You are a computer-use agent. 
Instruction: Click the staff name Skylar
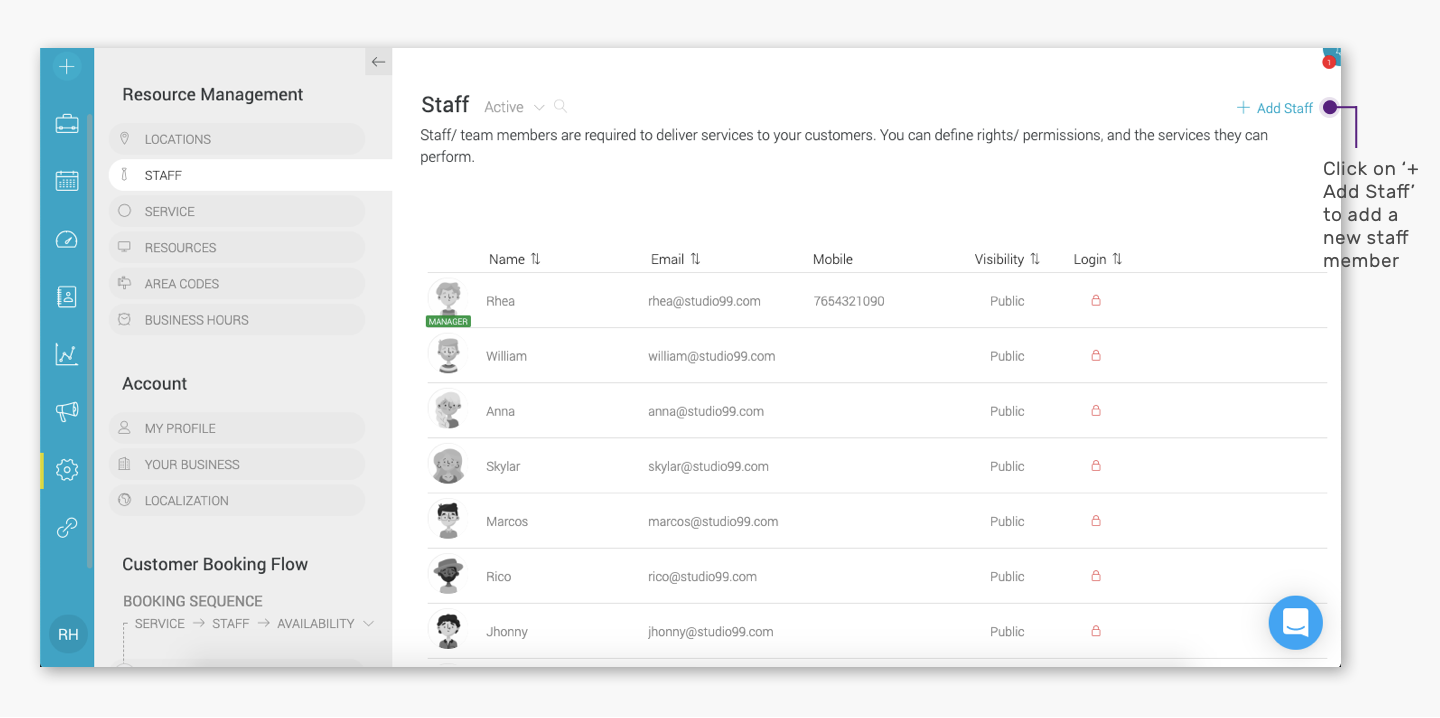pos(503,466)
